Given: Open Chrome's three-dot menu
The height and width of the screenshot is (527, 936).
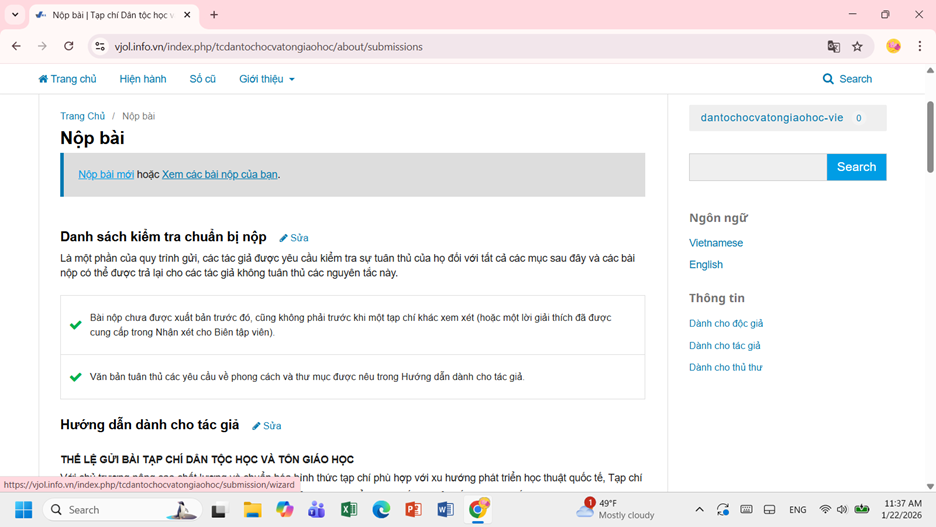Looking at the screenshot, I should pos(919,46).
